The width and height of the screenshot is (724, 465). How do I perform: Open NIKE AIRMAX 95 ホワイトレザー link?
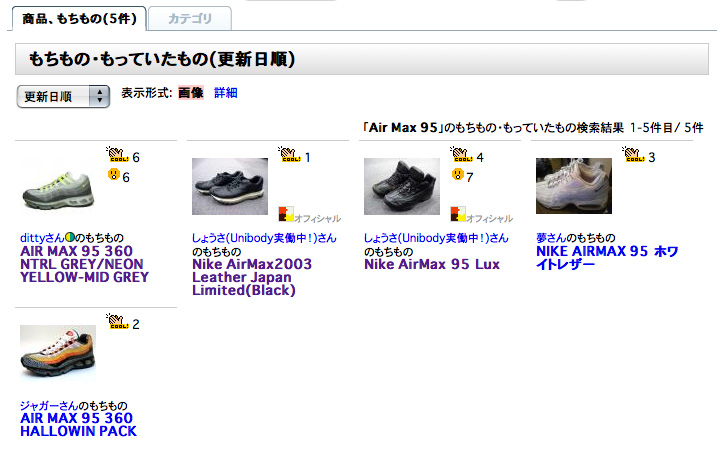coord(607,258)
